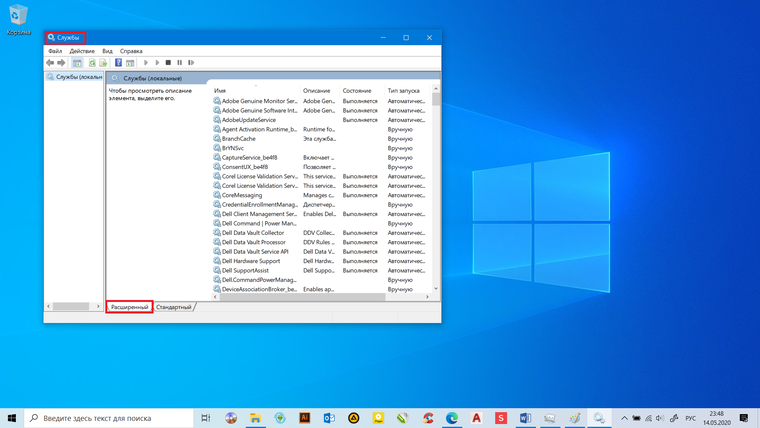Select Dell SupportAssist service

coord(321,270)
